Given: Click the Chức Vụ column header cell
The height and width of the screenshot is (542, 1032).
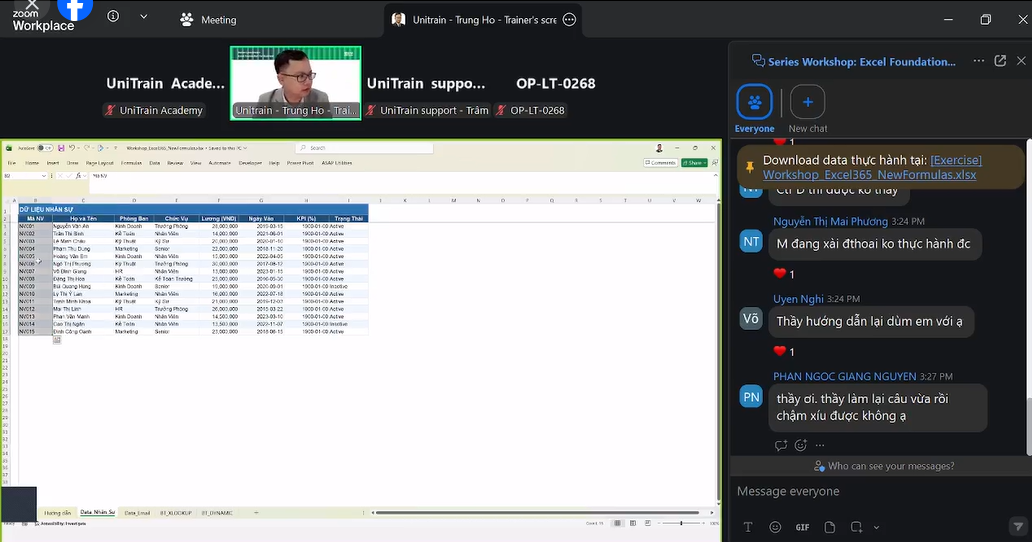Looking at the screenshot, I should [176, 218].
